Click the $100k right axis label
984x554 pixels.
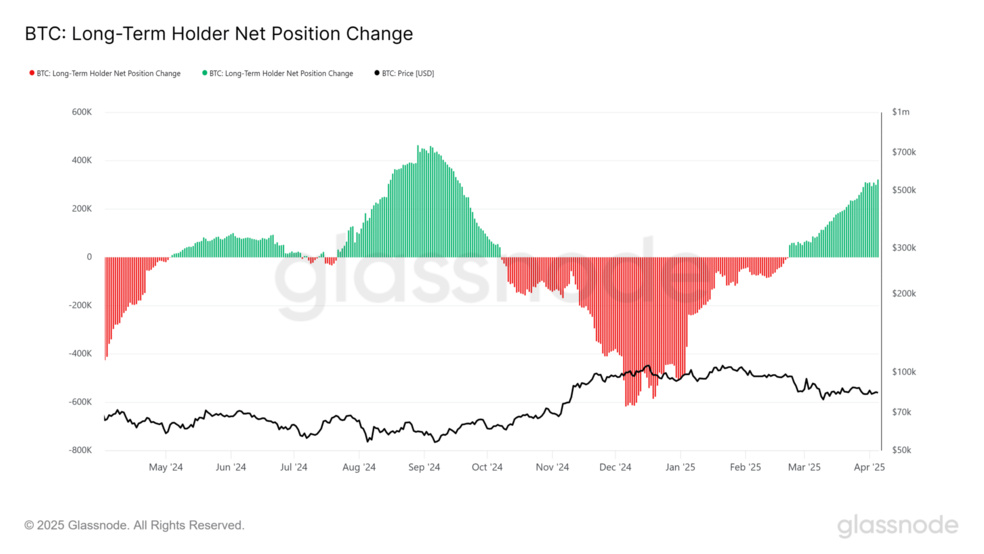(x=904, y=372)
